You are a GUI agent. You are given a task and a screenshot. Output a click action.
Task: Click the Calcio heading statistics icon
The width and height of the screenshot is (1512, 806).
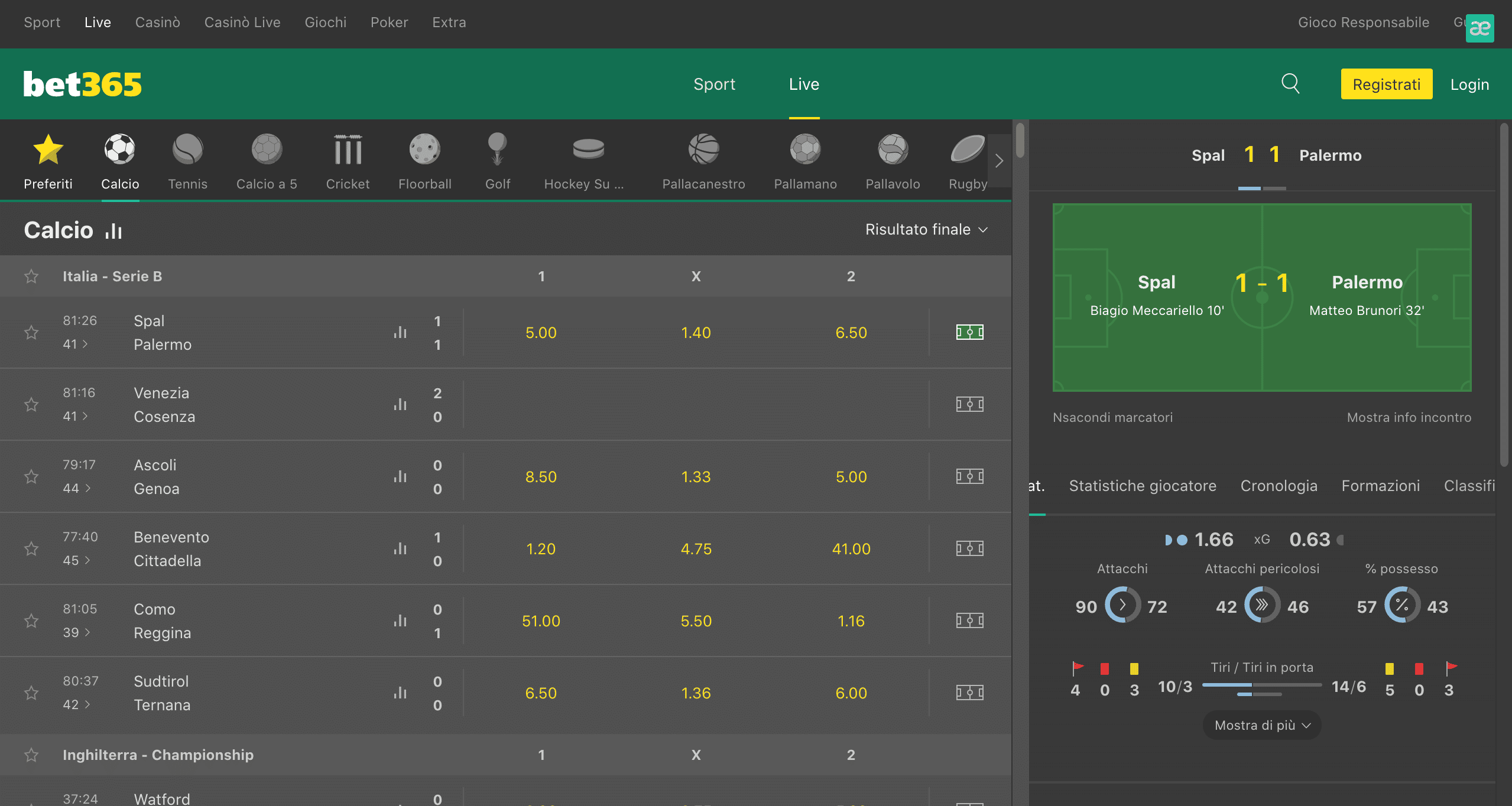pyautogui.click(x=113, y=231)
